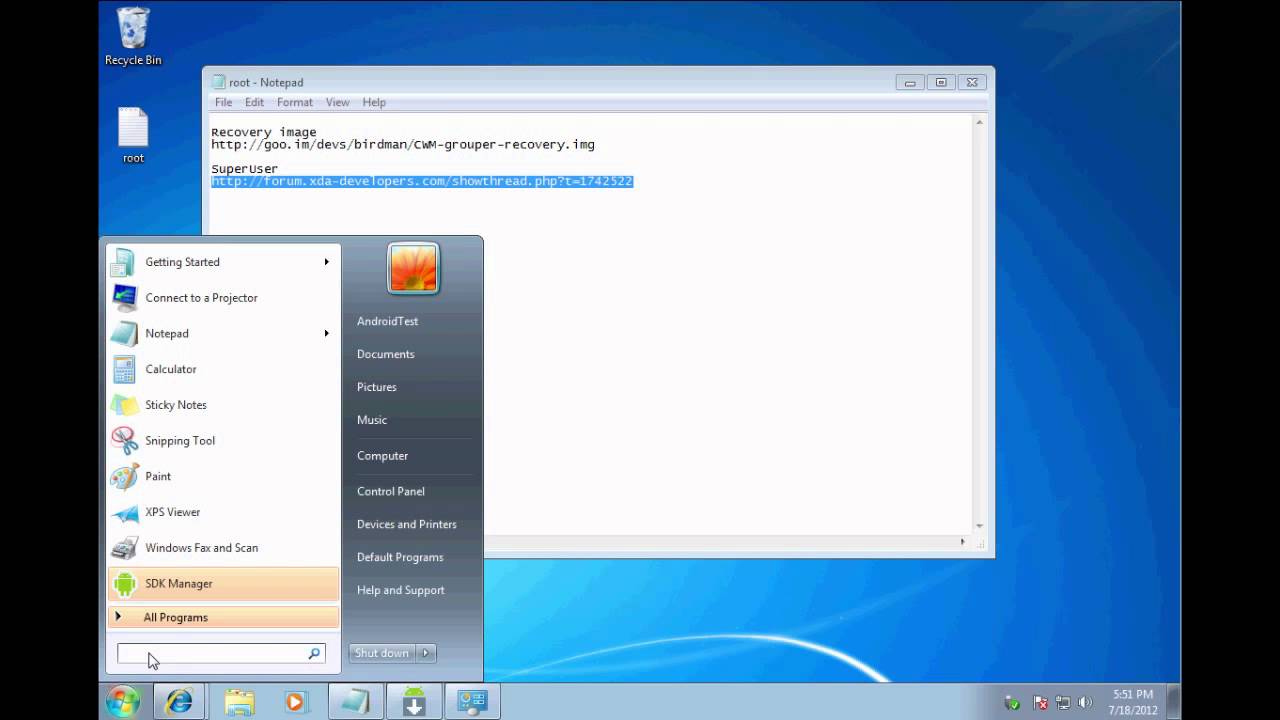Click Show desktop button at taskbar end
Screen dimensions: 1280x720
pos(1173,702)
